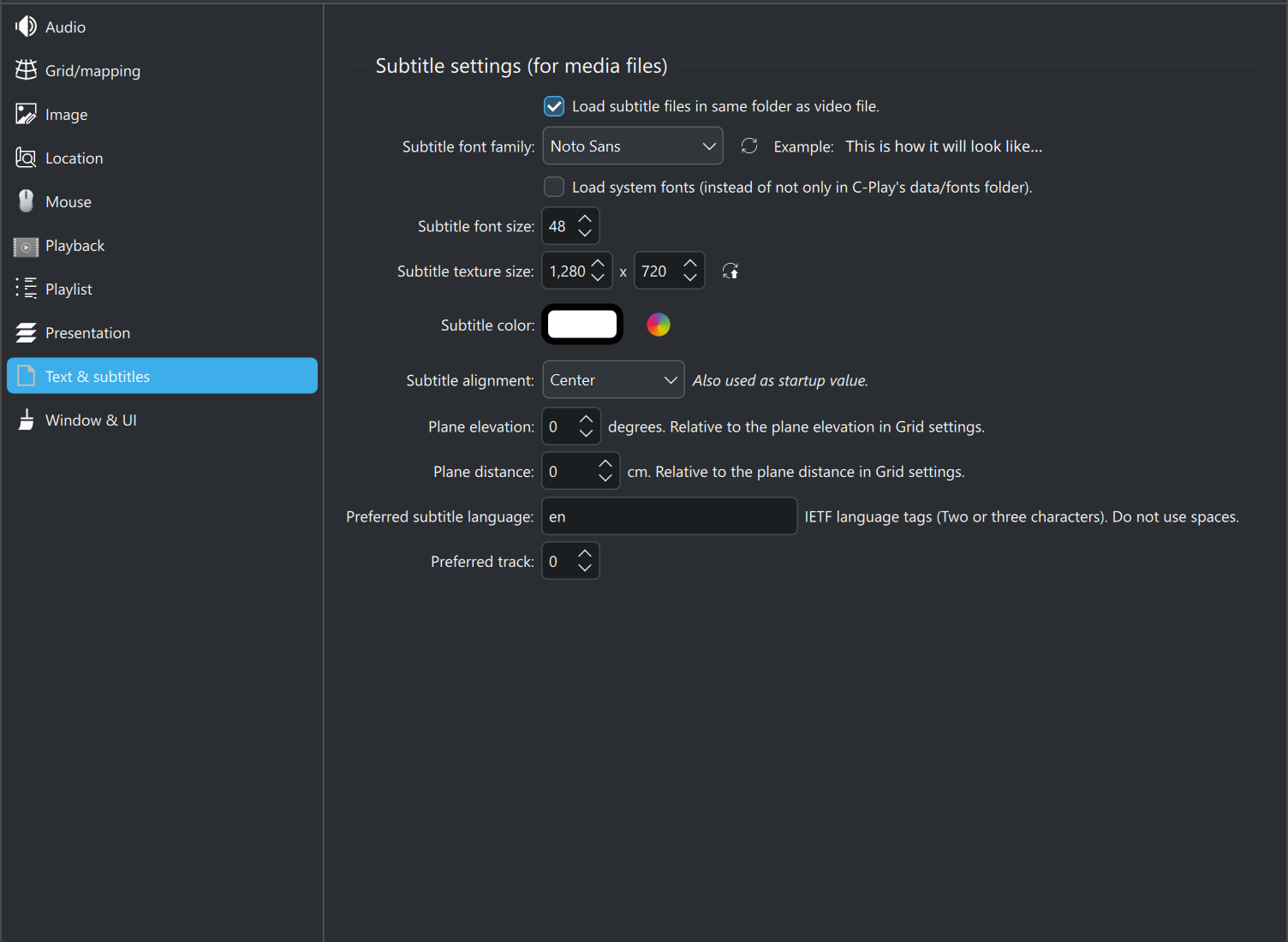Open the Playlist settings section
Viewport: 1288px width, 942px height.
(x=69, y=289)
